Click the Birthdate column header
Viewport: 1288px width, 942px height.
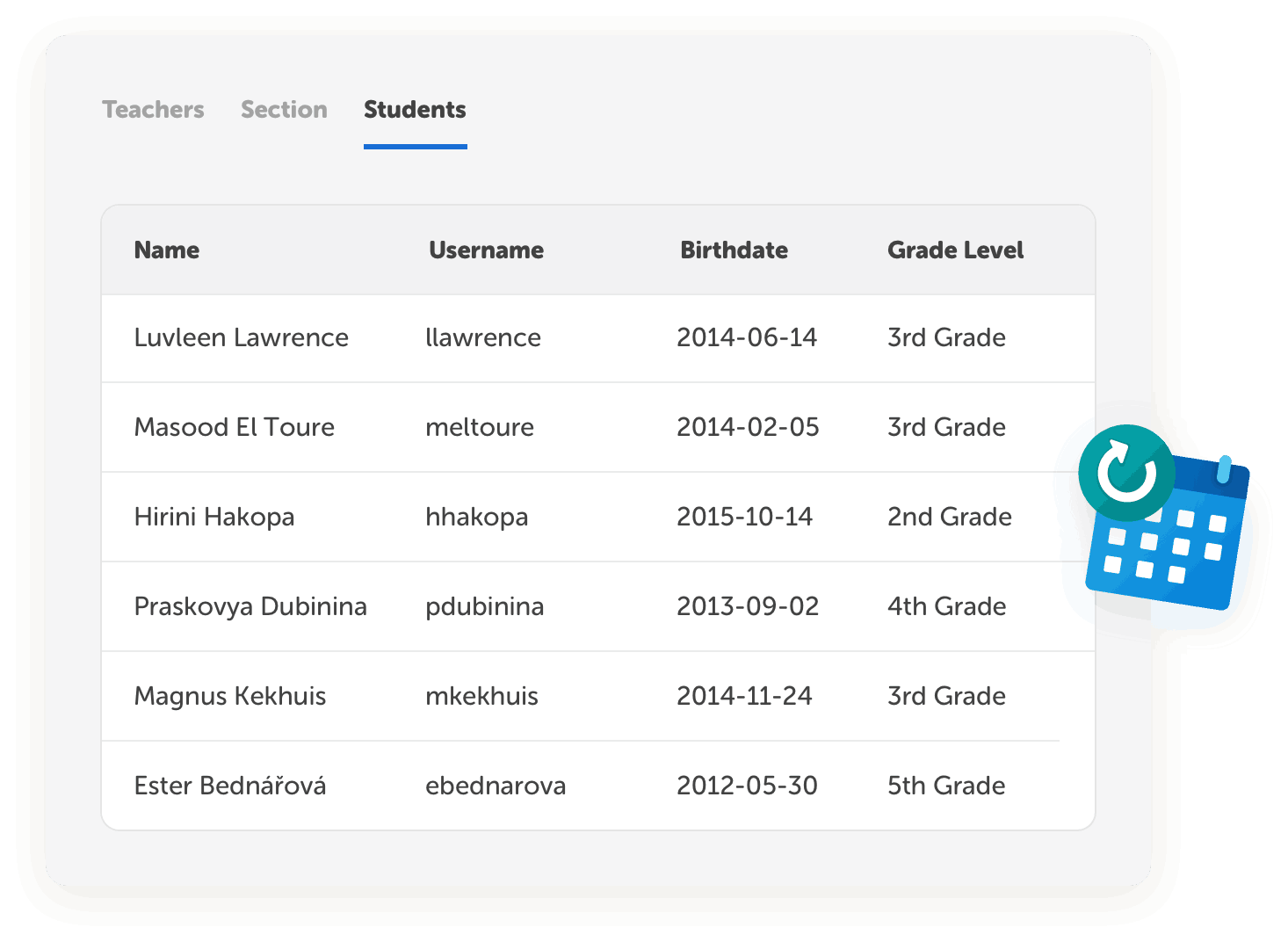pos(734,250)
